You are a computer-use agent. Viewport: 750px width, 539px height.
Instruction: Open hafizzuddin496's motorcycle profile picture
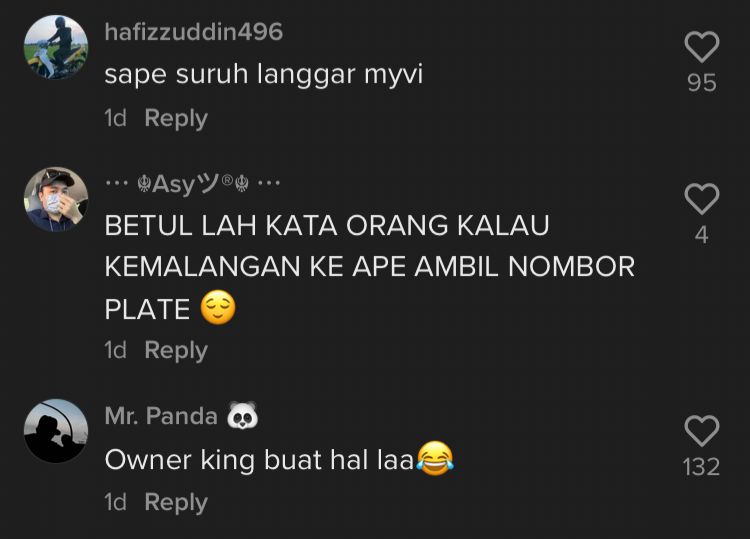click(56, 47)
